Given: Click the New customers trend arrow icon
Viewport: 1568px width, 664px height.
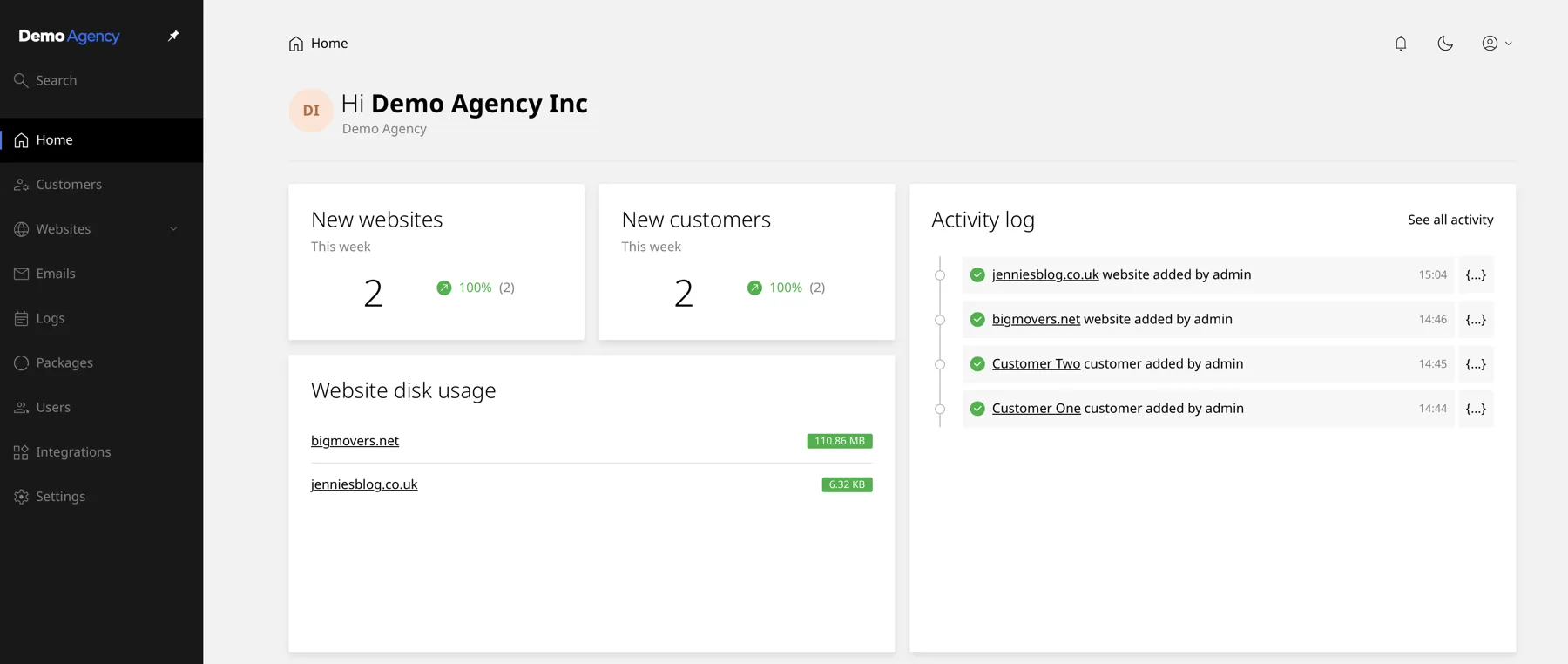Looking at the screenshot, I should [754, 288].
